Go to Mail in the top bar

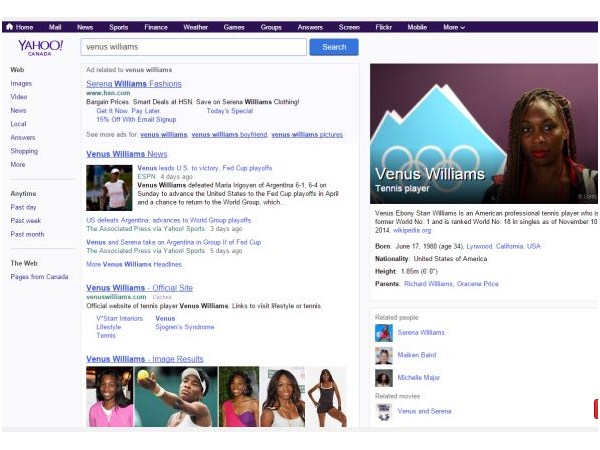pos(55,27)
